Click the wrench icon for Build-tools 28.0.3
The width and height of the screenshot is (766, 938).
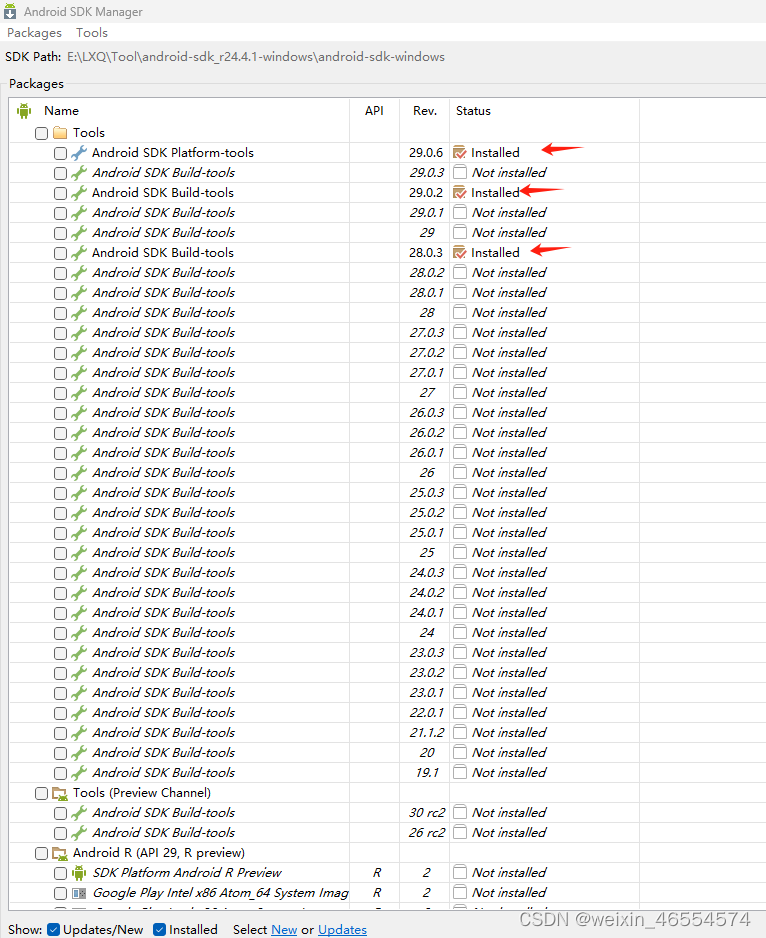(x=78, y=252)
